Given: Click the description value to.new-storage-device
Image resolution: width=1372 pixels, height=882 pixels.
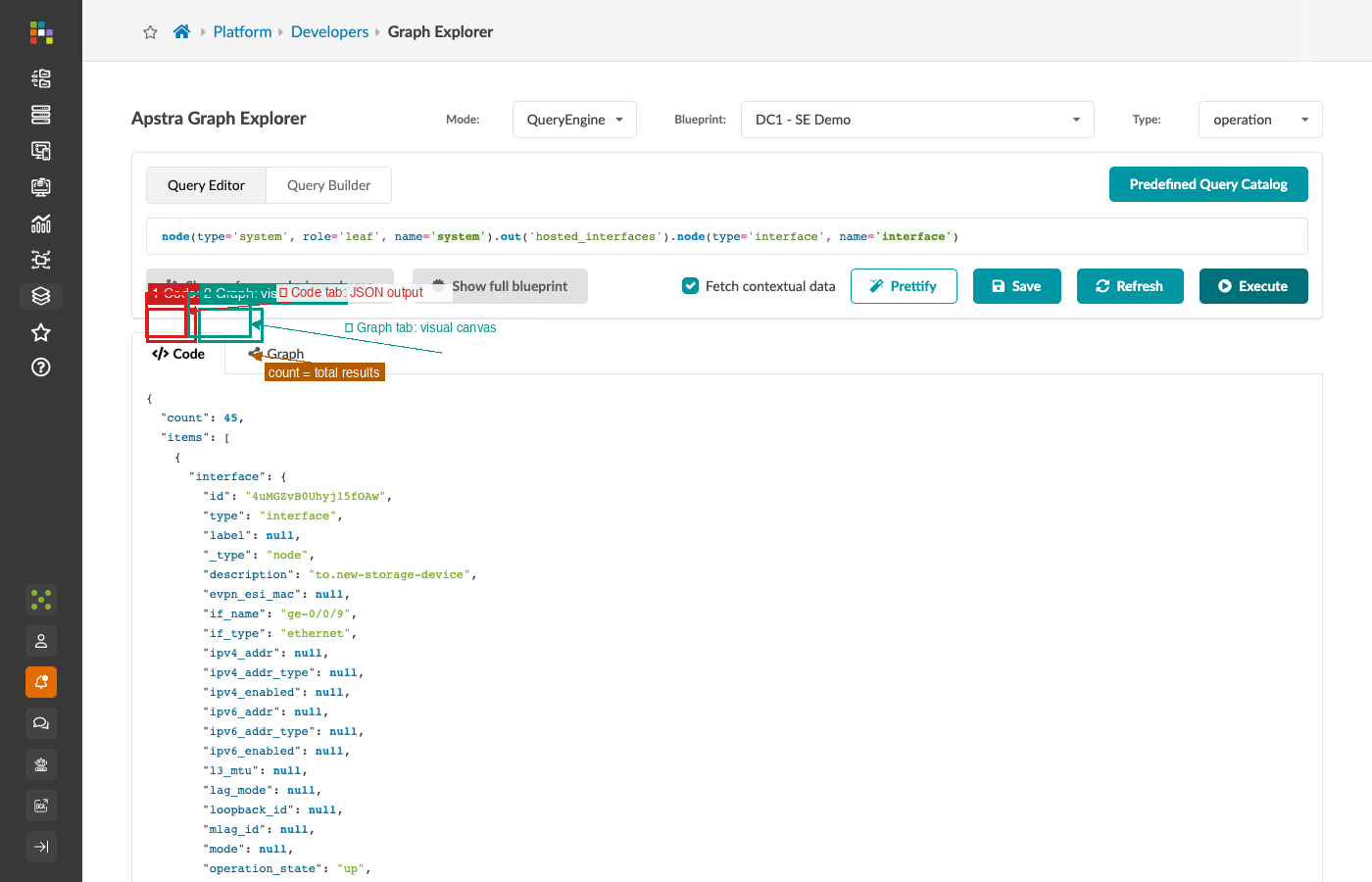Looking at the screenshot, I should [392, 574].
